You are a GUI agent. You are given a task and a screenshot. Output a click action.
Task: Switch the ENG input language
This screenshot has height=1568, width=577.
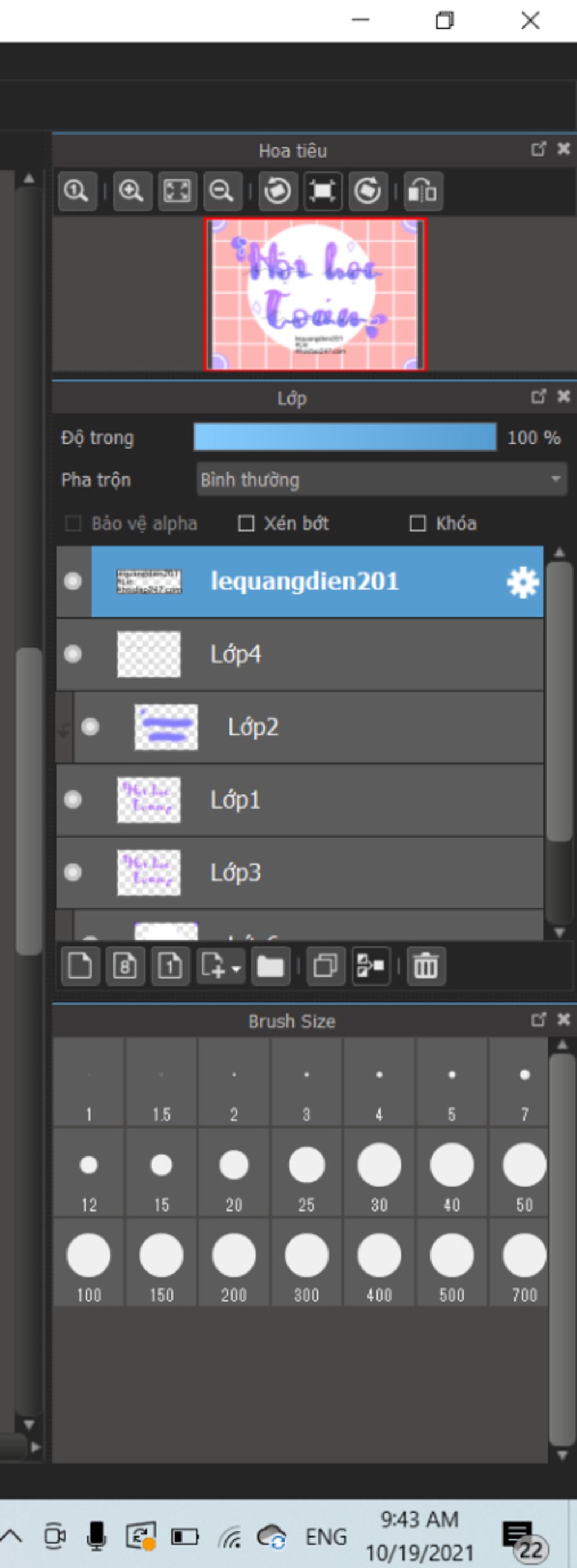click(325, 1537)
